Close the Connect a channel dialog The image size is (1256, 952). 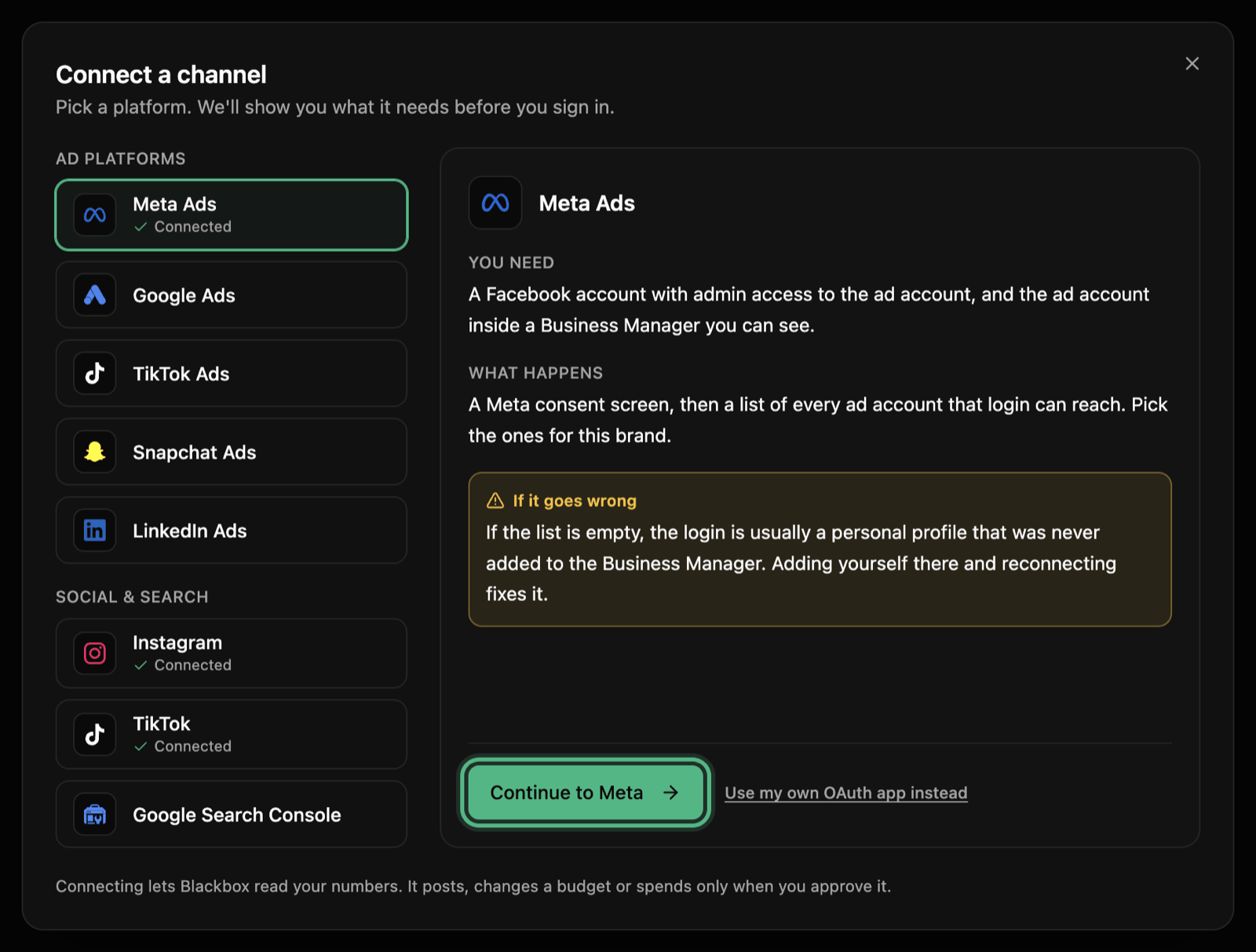click(1192, 64)
